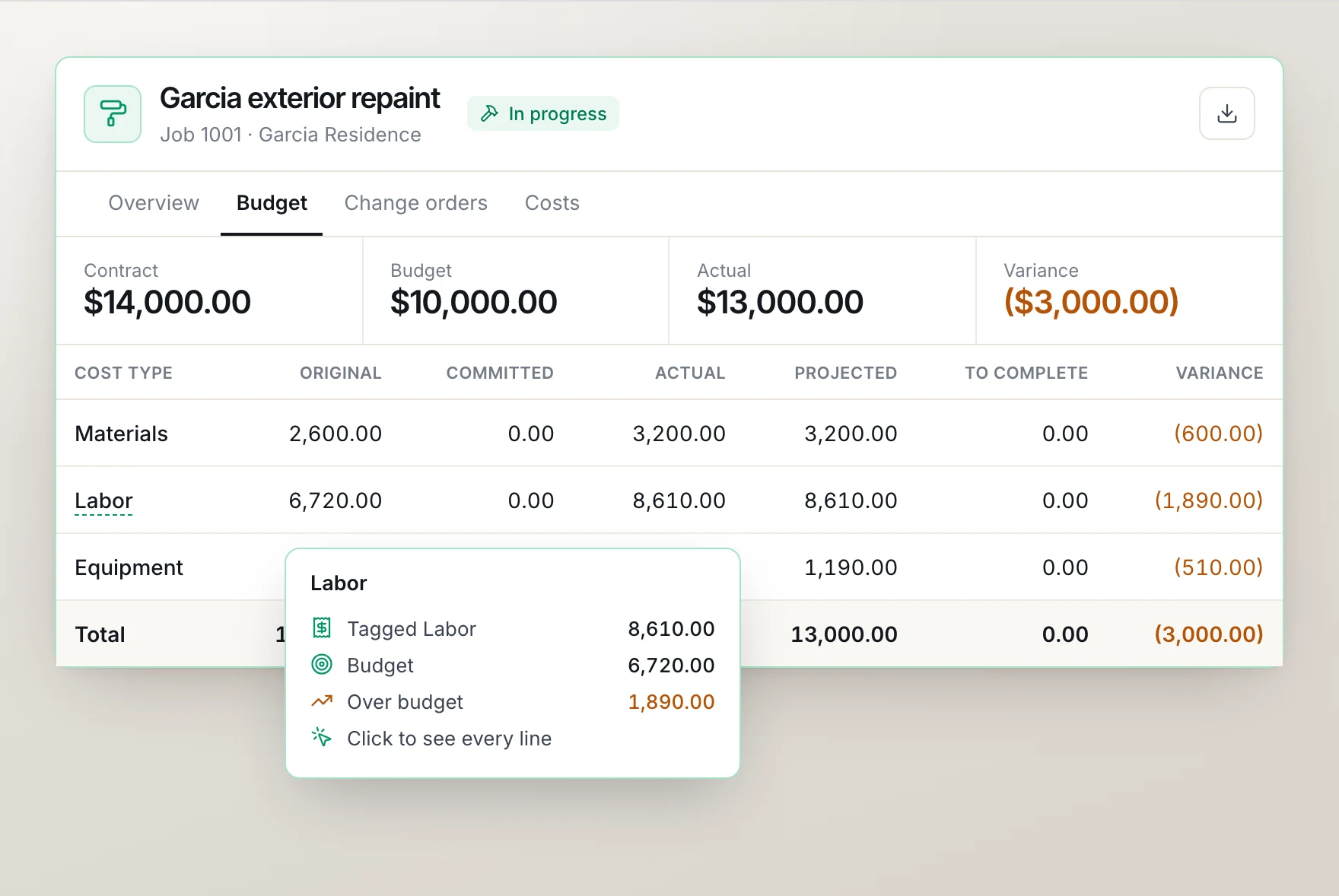Click Materials variance (600.00)

[1218, 434]
